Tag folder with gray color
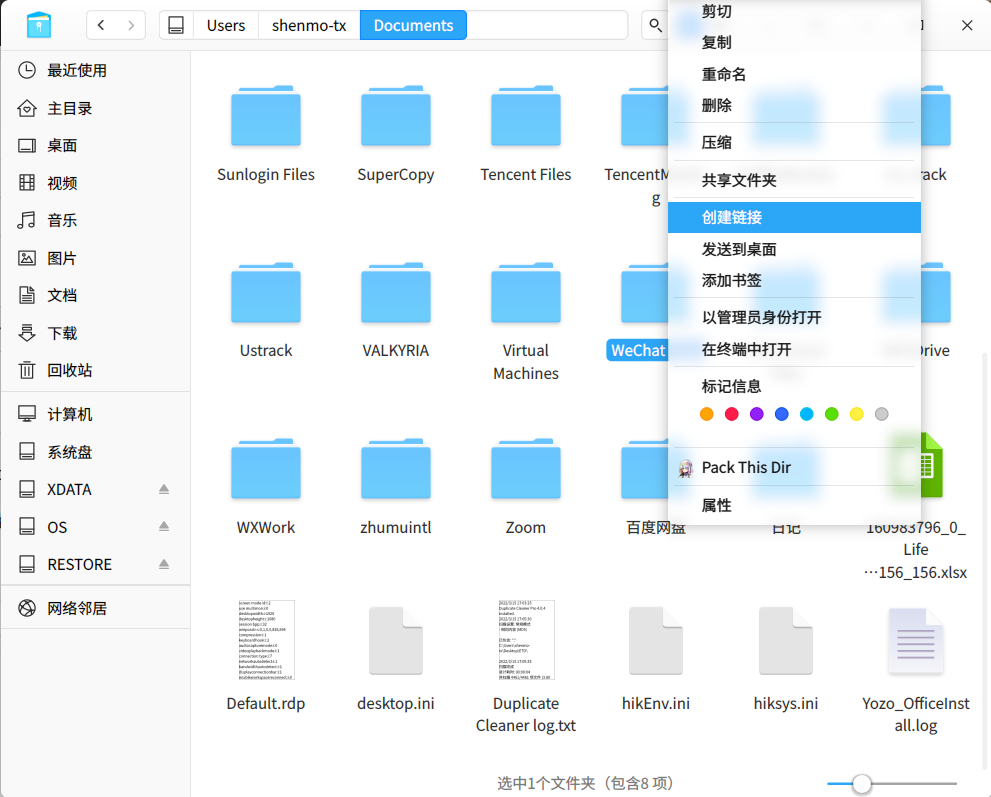The height and width of the screenshot is (797, 991). 882,414
